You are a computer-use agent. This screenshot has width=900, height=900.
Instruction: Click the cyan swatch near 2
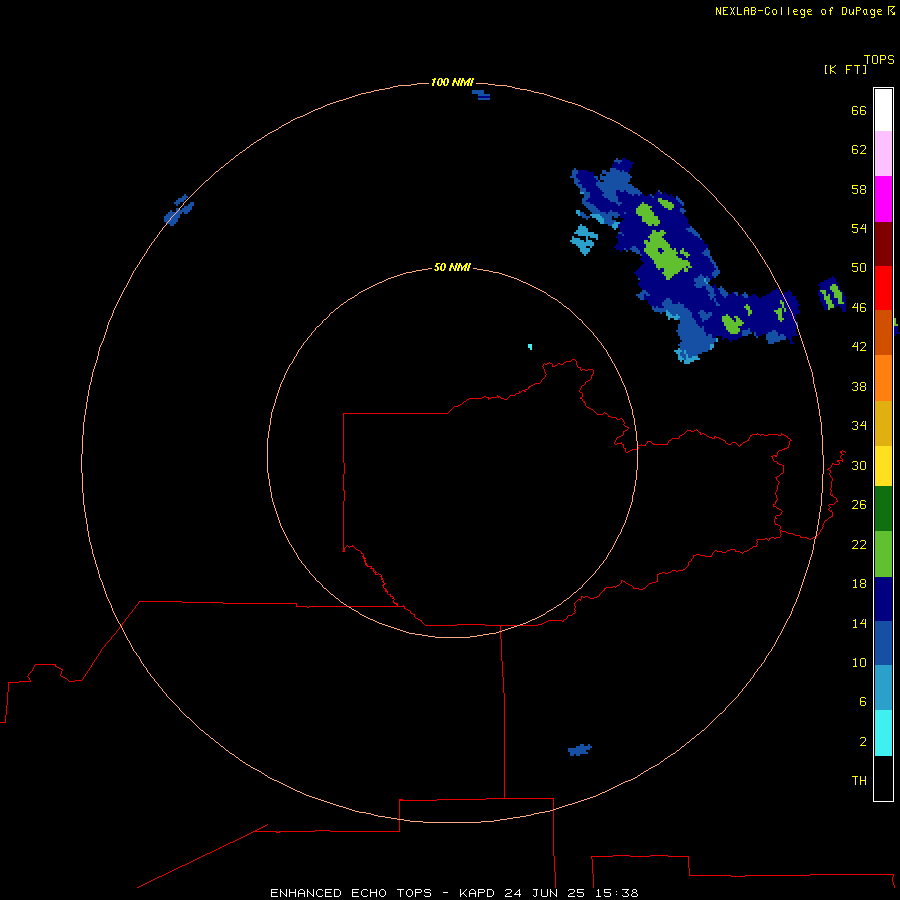click(883, 733)
